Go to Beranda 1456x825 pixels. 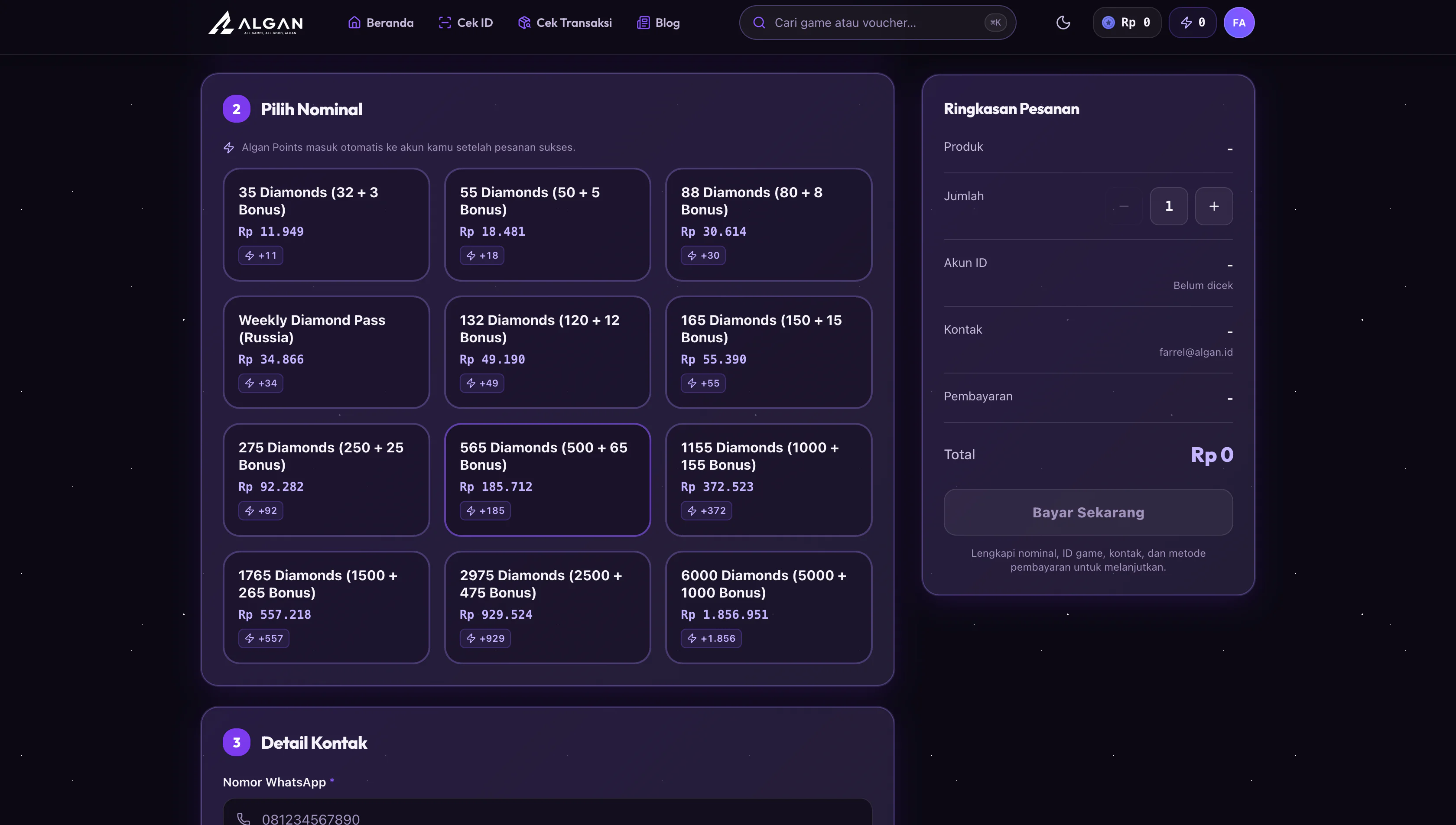coord(381,23)
